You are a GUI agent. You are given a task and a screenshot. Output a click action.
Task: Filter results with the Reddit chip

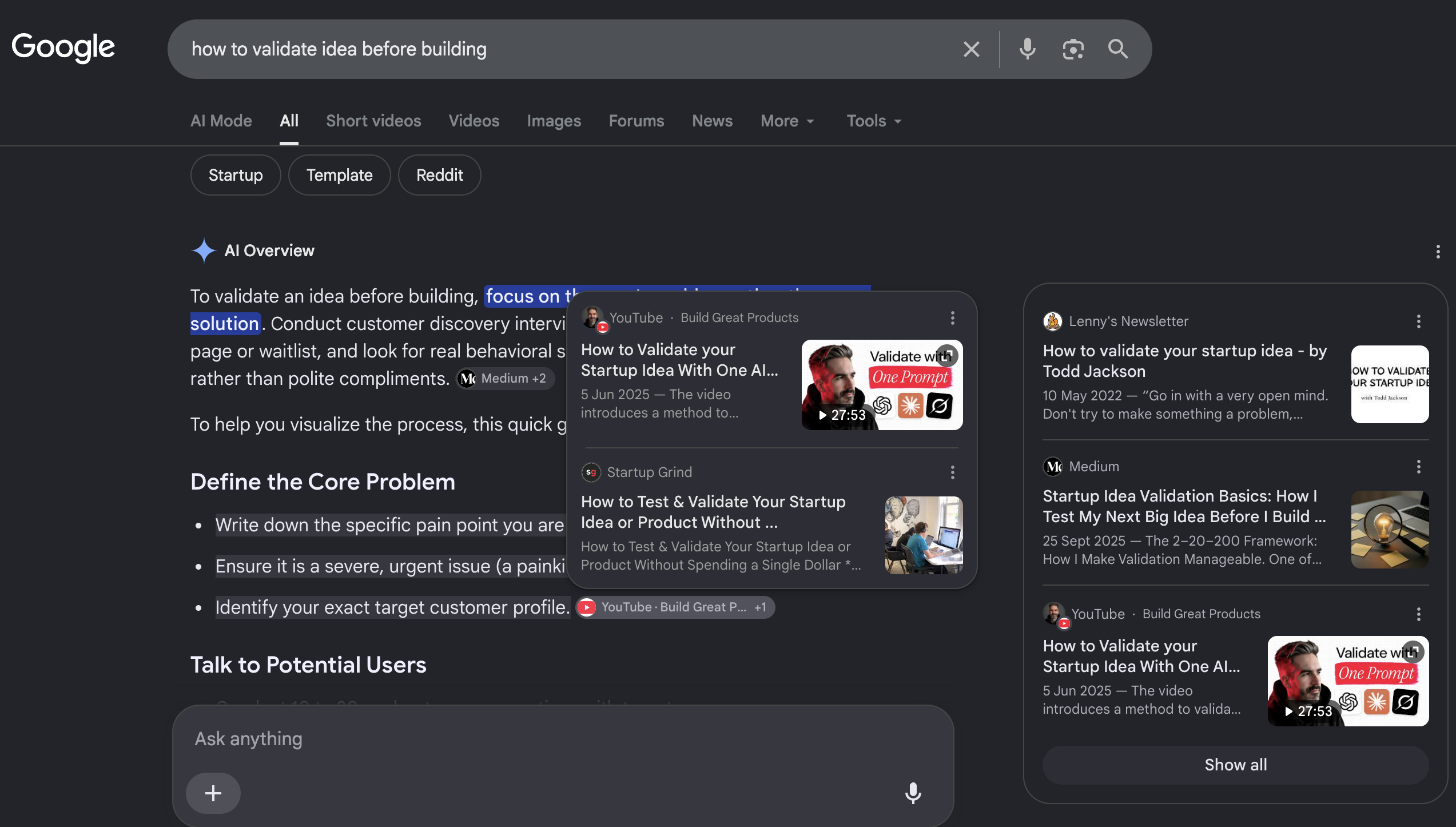(440, 175)
